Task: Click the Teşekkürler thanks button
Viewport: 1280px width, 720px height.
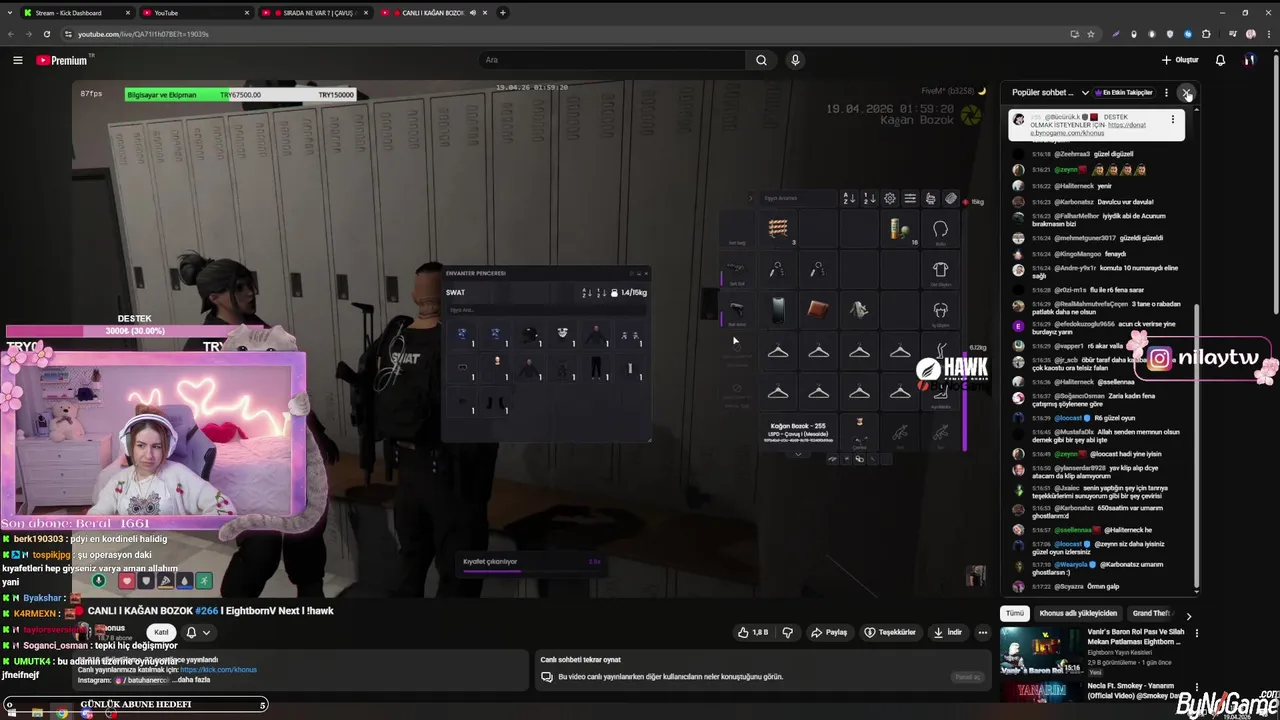Action: pos(890,632)
